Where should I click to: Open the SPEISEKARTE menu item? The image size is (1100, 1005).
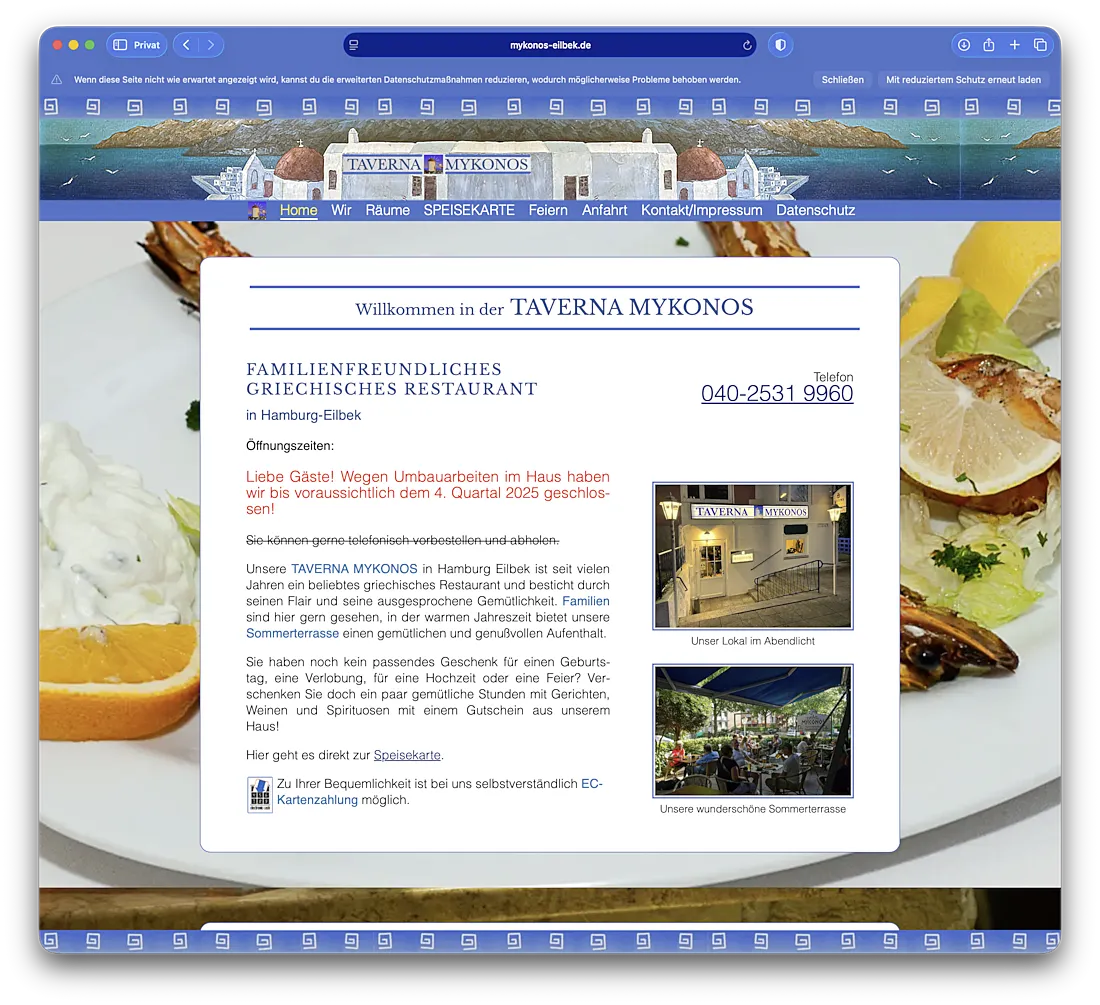click(469, 210)
